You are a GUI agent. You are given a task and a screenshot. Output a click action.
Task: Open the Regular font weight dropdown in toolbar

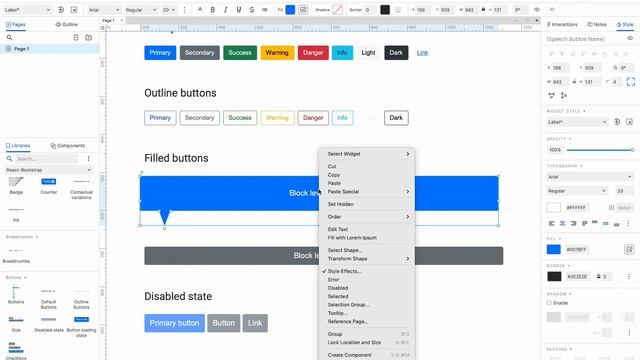[140, 9]
